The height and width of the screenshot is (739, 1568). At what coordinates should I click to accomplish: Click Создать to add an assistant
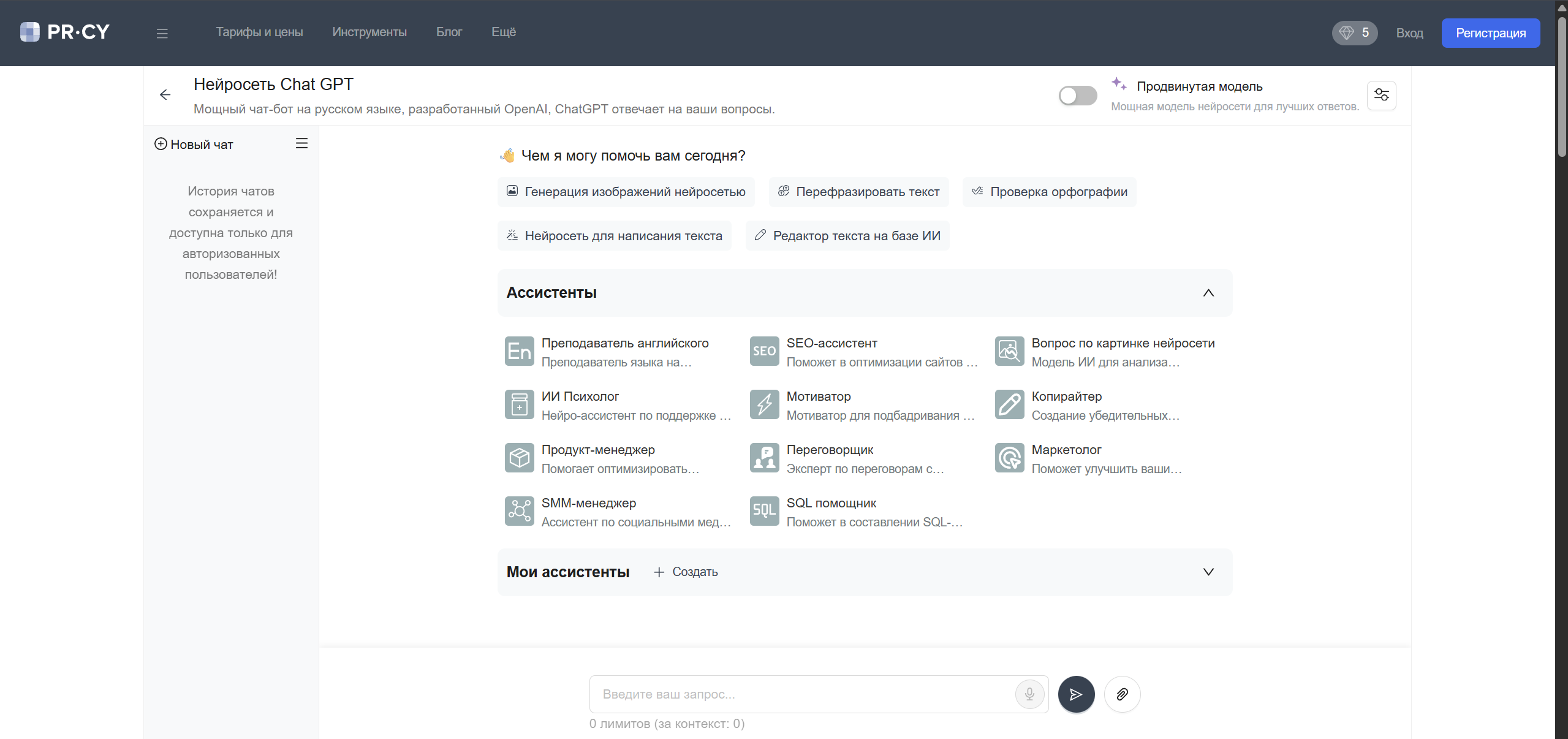(x=686, y=572)
